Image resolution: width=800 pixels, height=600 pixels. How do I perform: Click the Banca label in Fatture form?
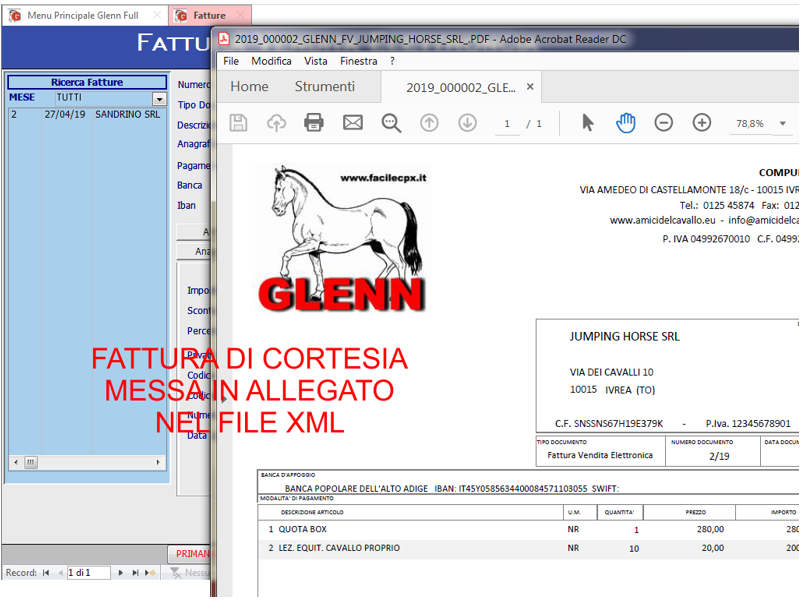point(189,185)
